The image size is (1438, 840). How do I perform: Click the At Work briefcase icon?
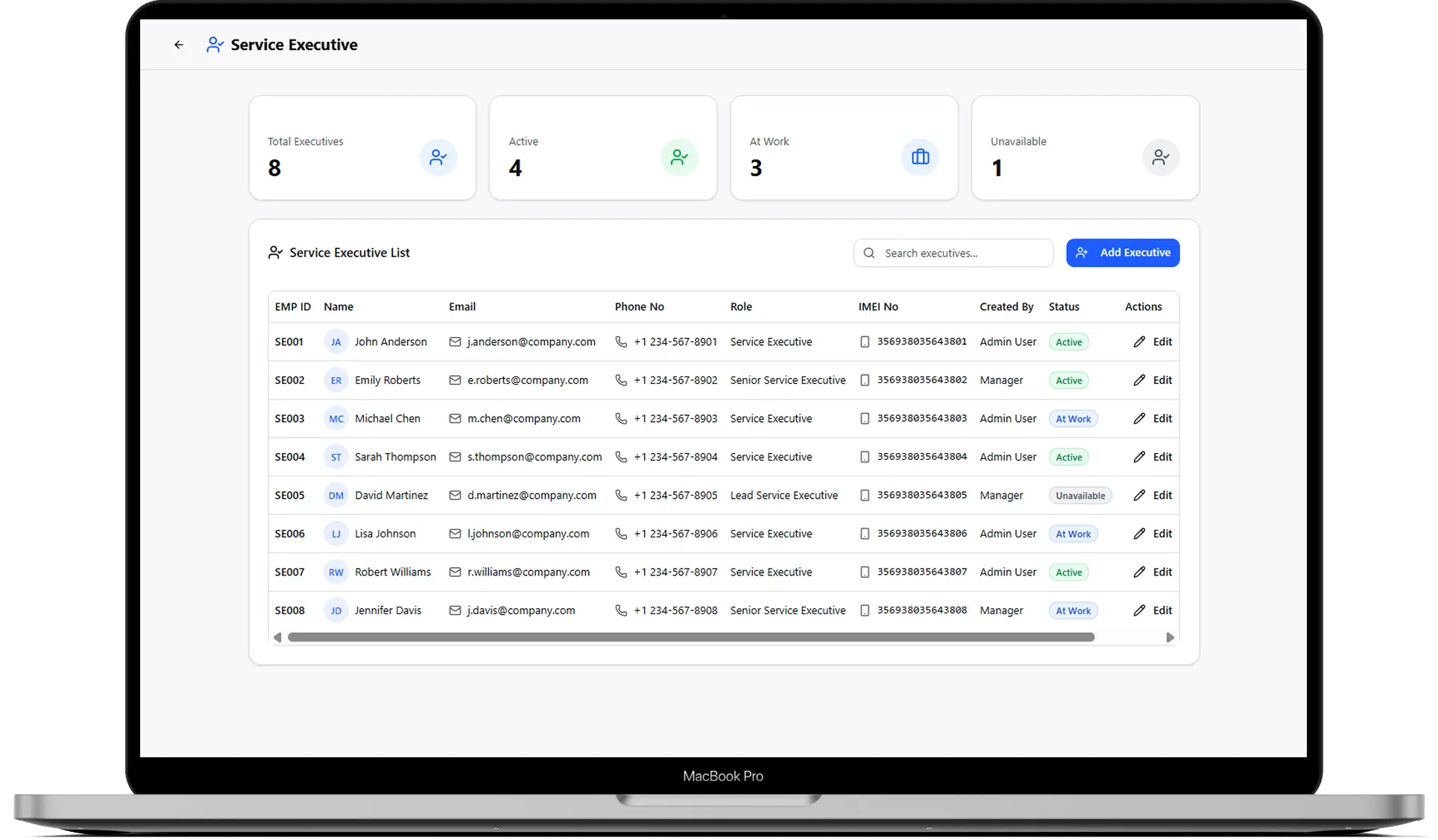click(920, 157)
